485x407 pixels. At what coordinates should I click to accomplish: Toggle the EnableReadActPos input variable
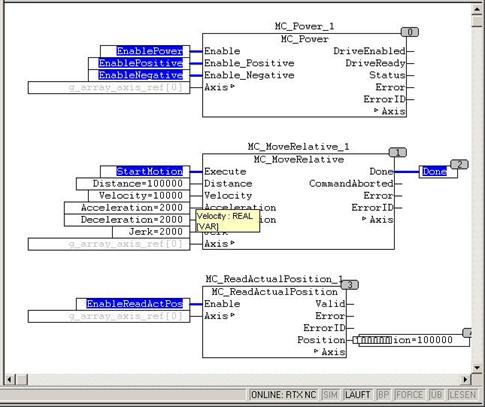tap(133, 304)
